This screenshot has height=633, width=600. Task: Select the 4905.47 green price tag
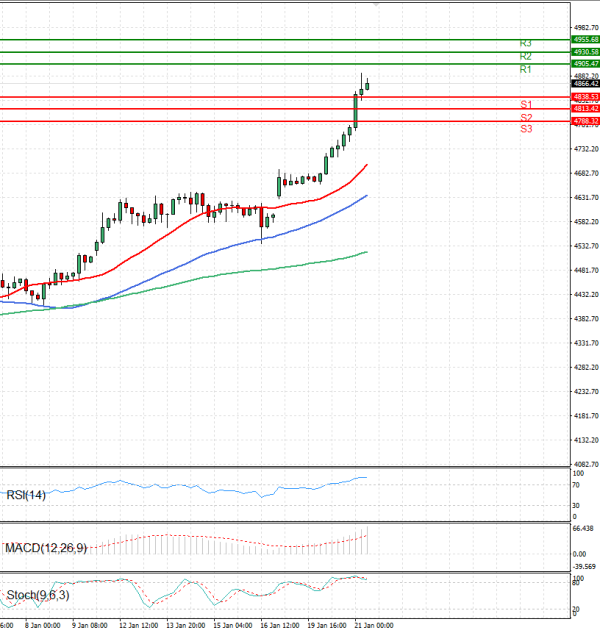(585, 63)
